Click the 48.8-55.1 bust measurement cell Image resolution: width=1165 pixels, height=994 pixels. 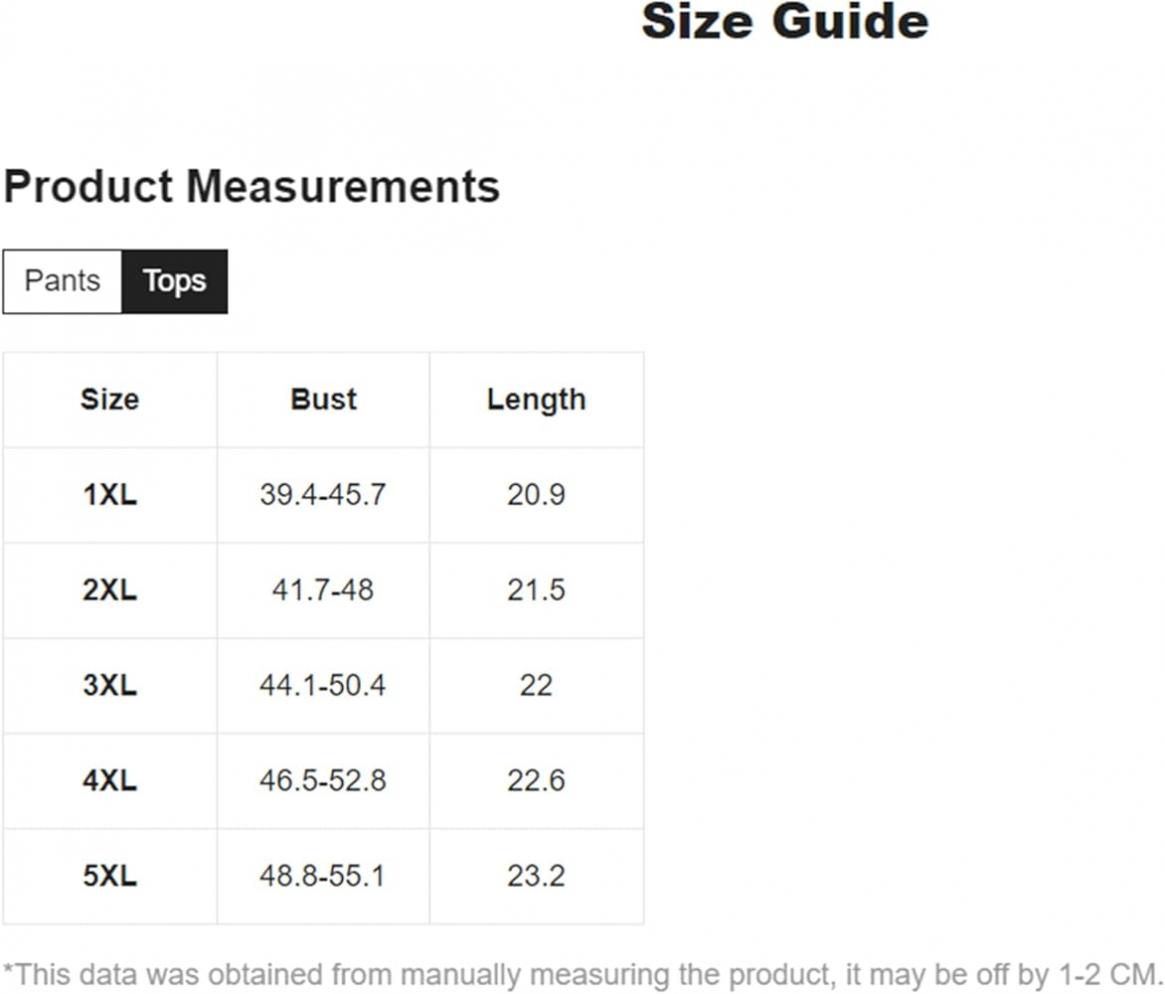click(x=323, y=876)
